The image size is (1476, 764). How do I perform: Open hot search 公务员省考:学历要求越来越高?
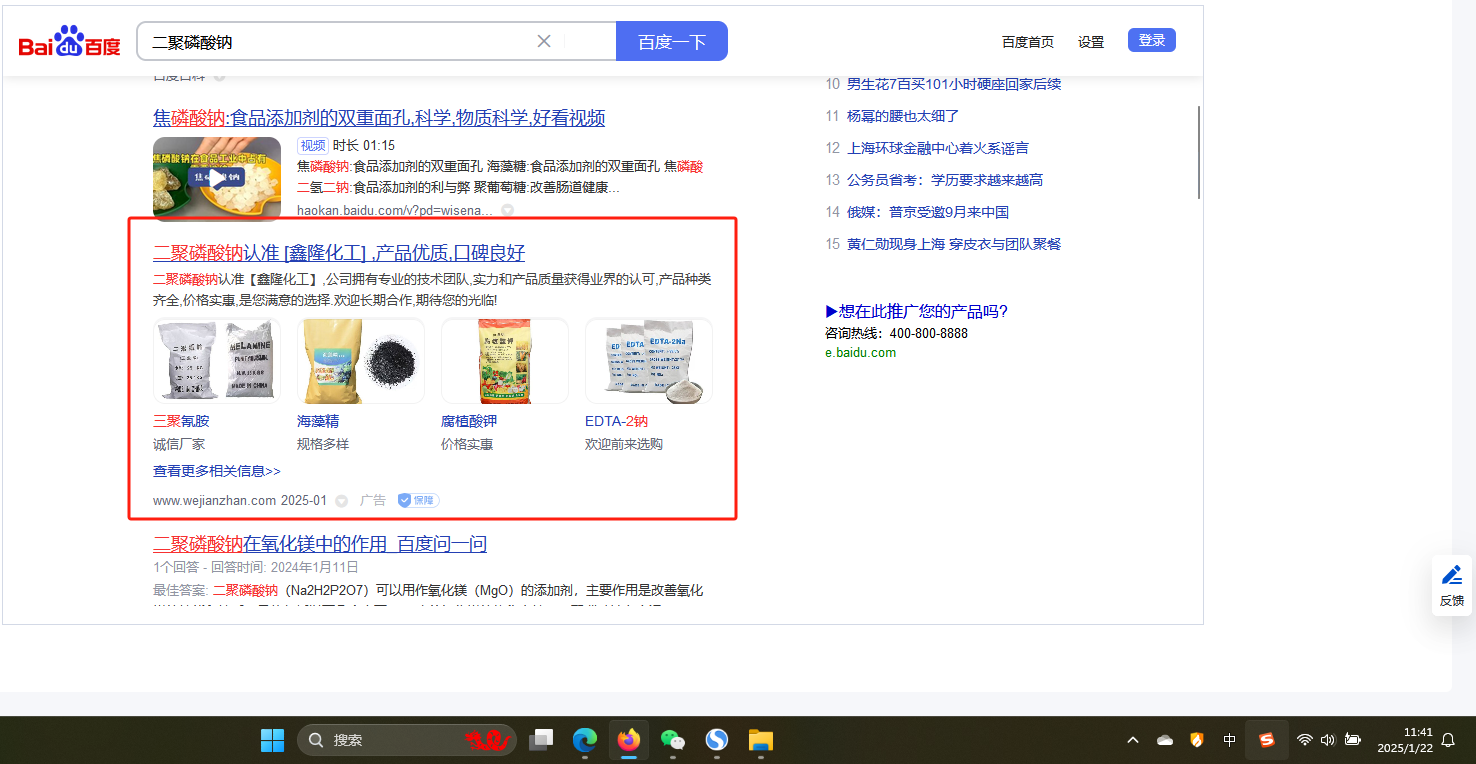click(945, 180)
